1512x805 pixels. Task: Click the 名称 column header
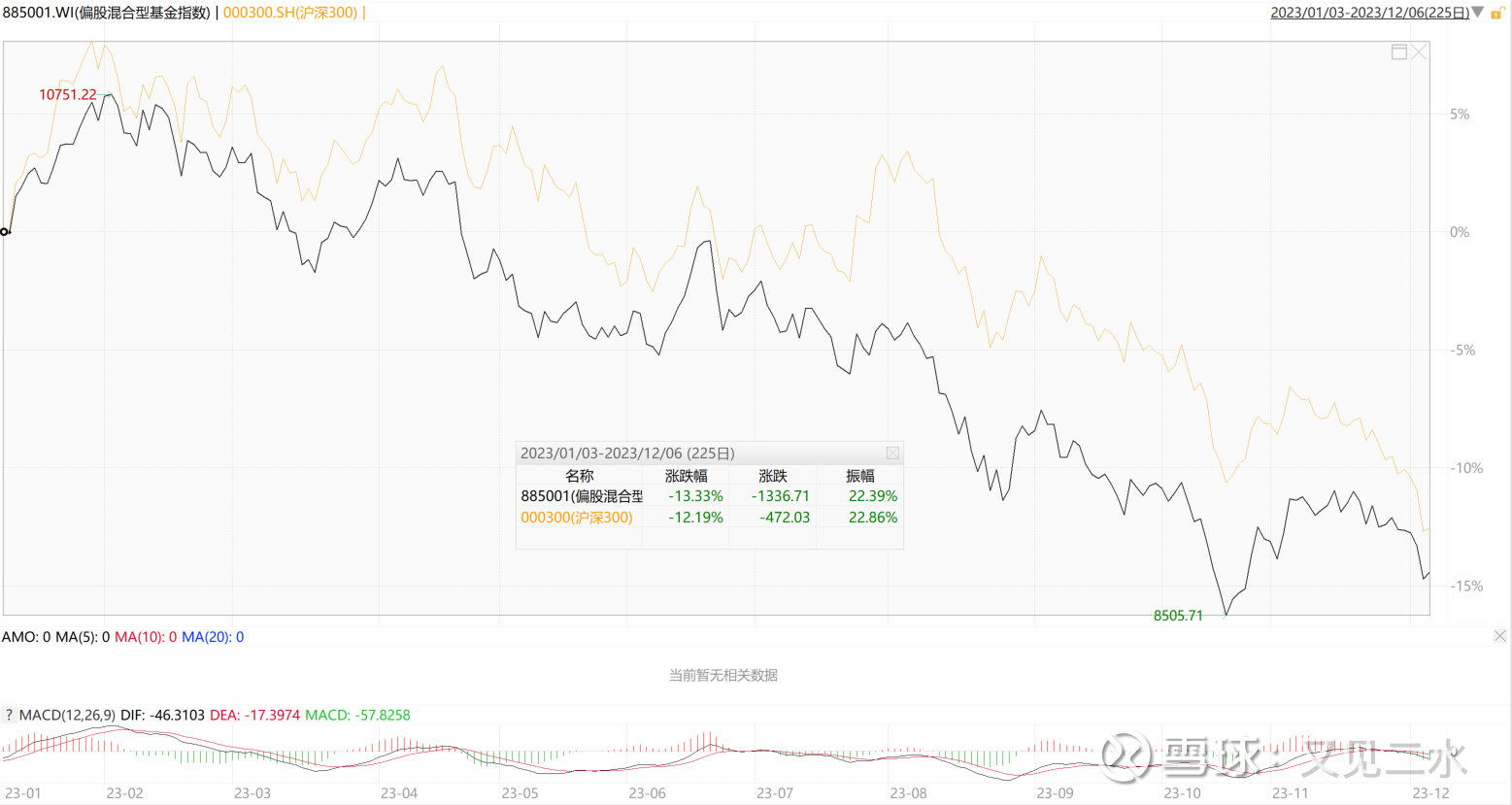point(580,476)
